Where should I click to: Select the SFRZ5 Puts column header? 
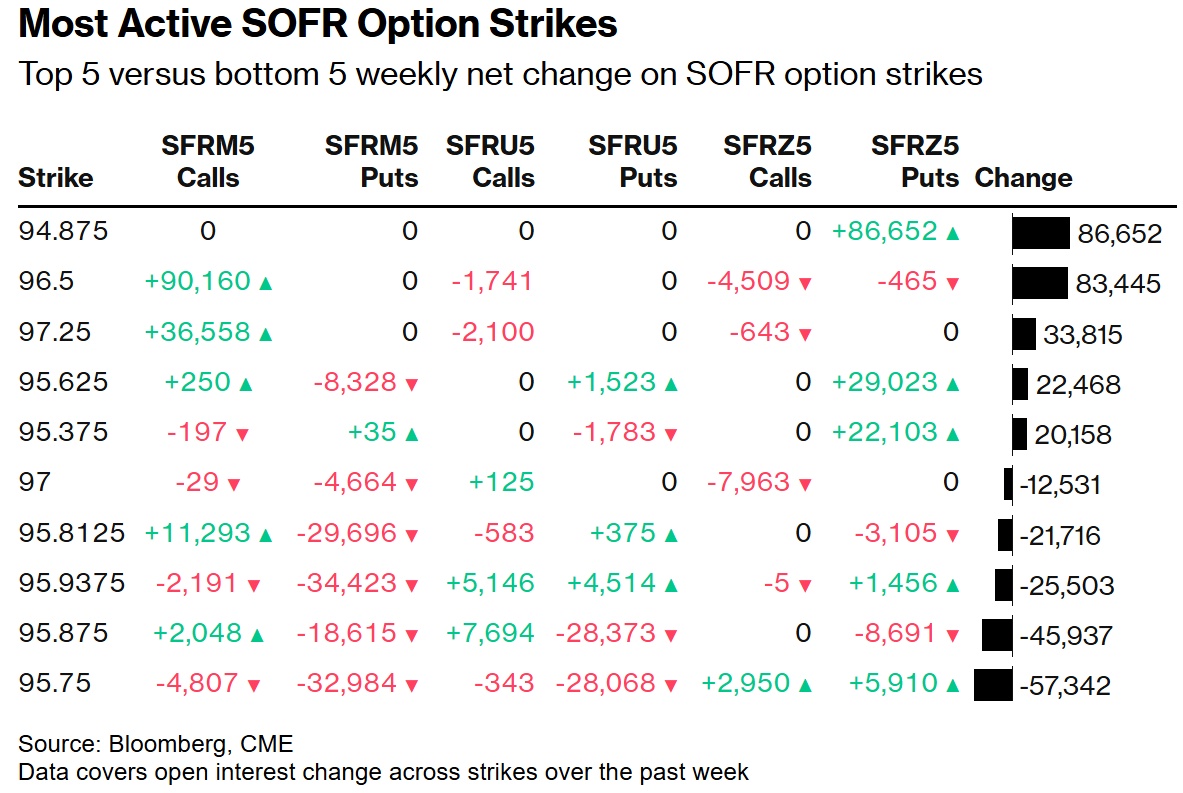tap(915, 162)
